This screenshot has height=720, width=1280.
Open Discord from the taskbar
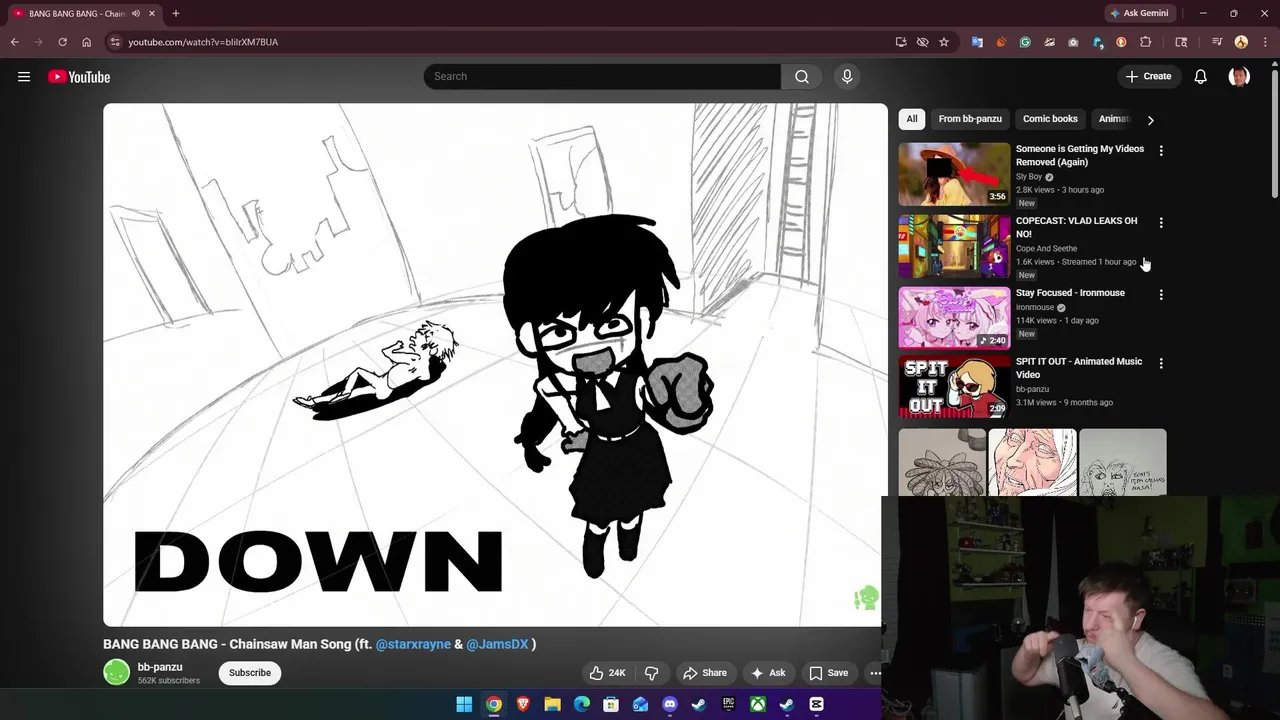pyautogui.click(x=670, y=704)
